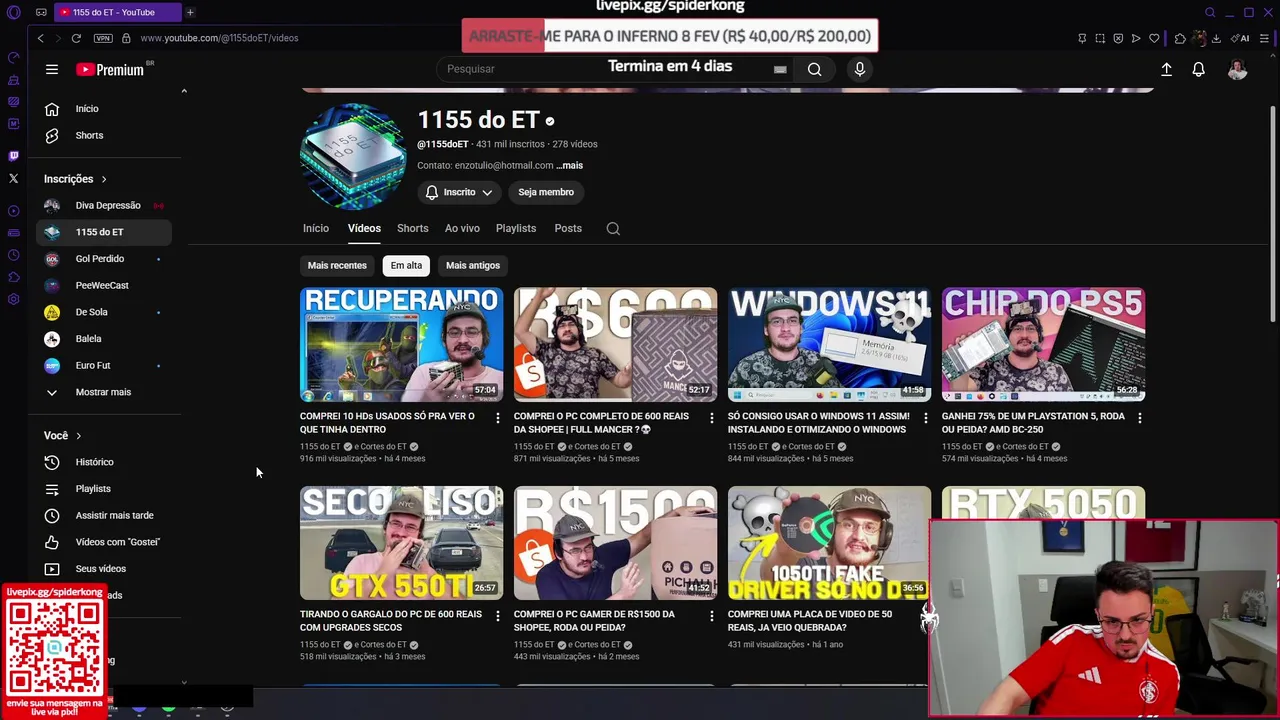Open the channel Shorts tab
Image resolution: width=1280 pixels, height=720 pixels.
coord(412,228)
